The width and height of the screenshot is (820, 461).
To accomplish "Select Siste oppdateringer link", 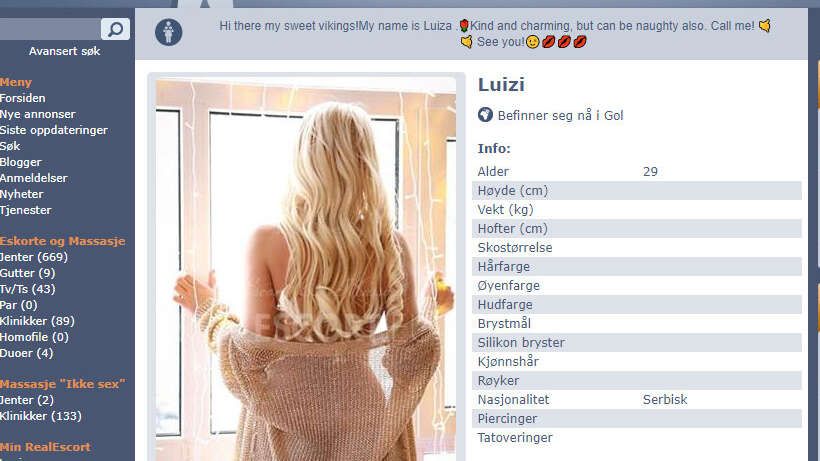I will click(54, 130).
